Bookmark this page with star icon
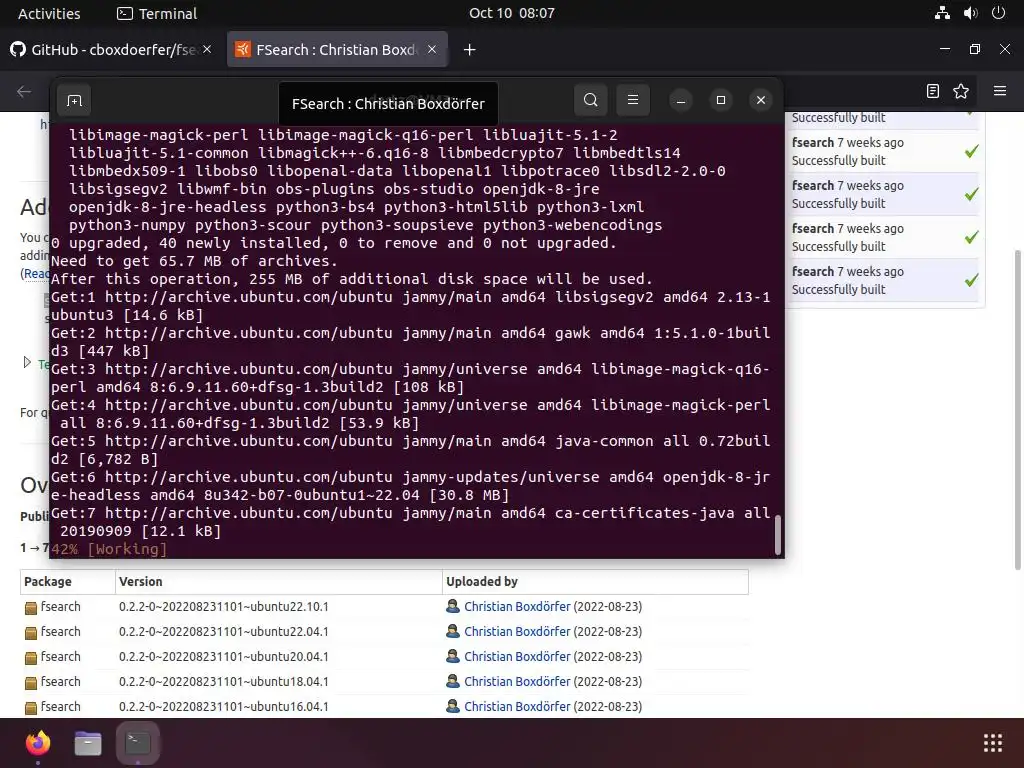Screen dimensions: 1024x768 coord(961,91)
